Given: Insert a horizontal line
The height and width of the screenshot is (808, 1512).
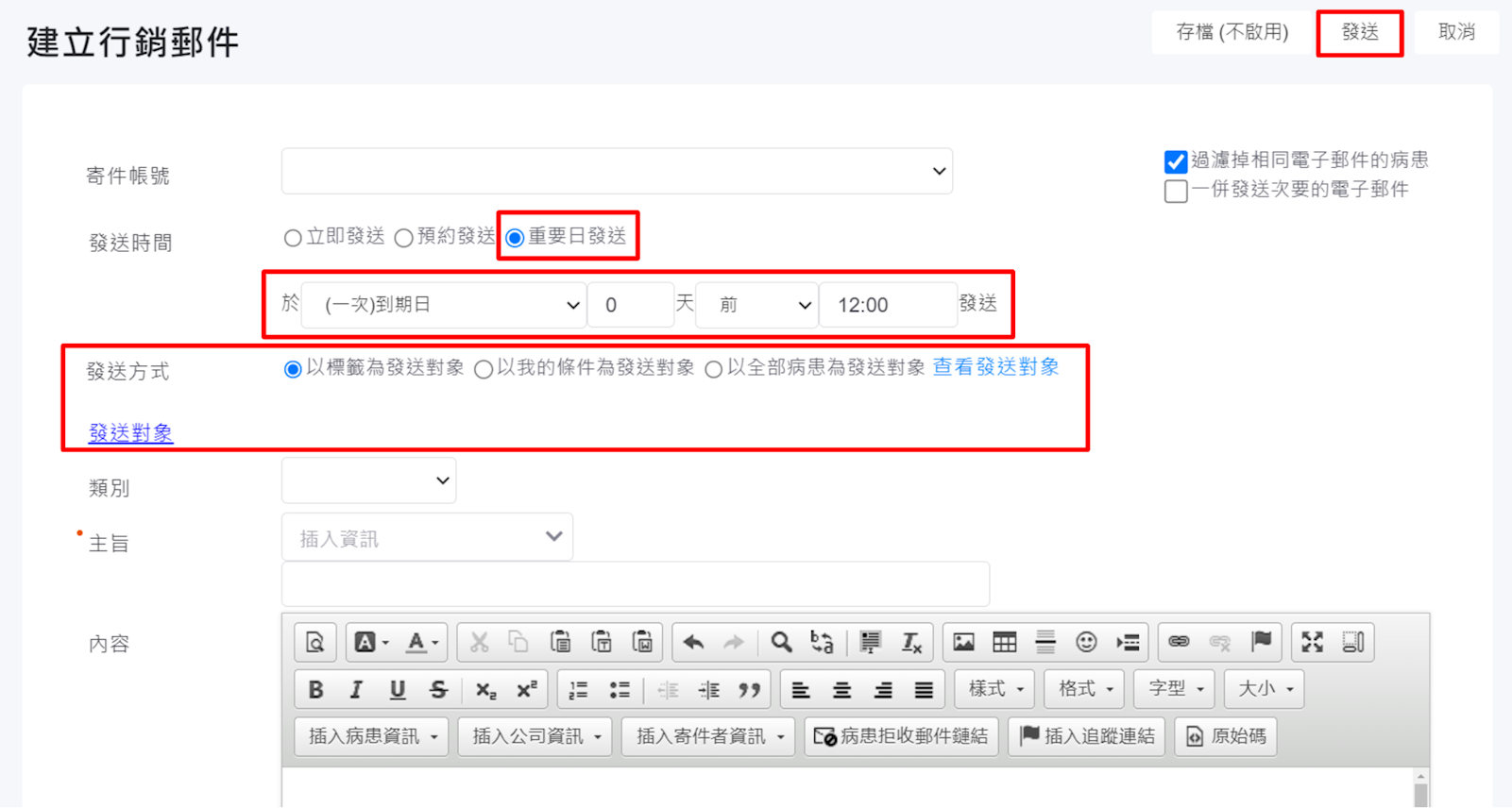Looking at the screenshot, I should pos(1045,643).
